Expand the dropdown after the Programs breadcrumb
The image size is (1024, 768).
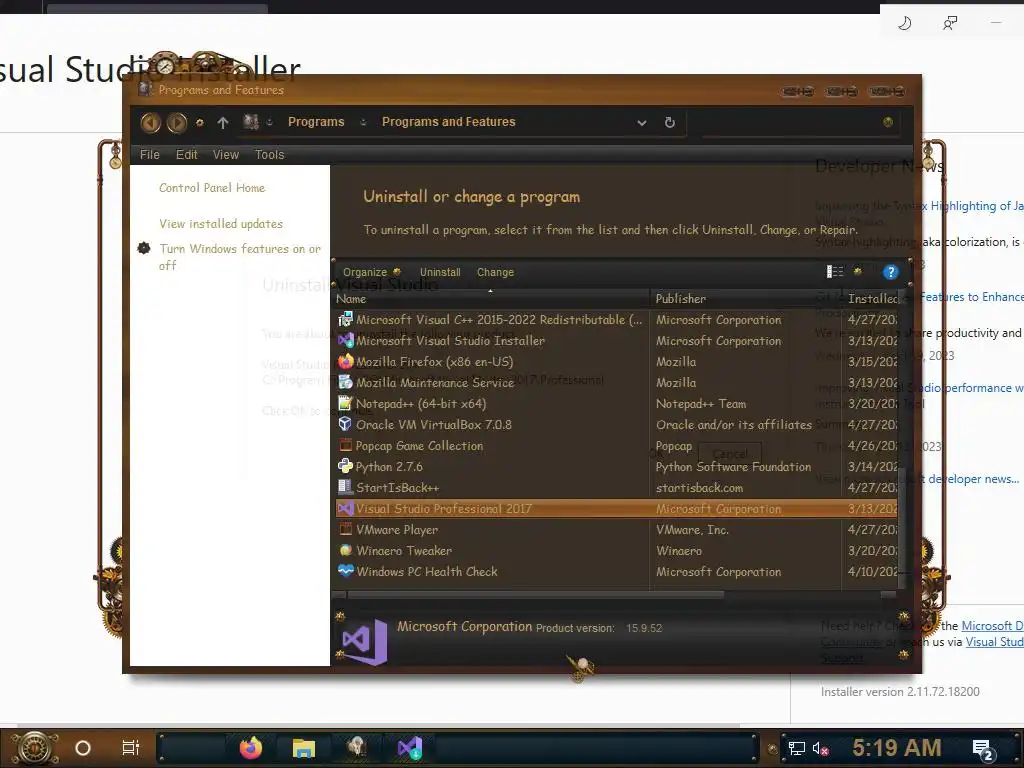point(363,122)
